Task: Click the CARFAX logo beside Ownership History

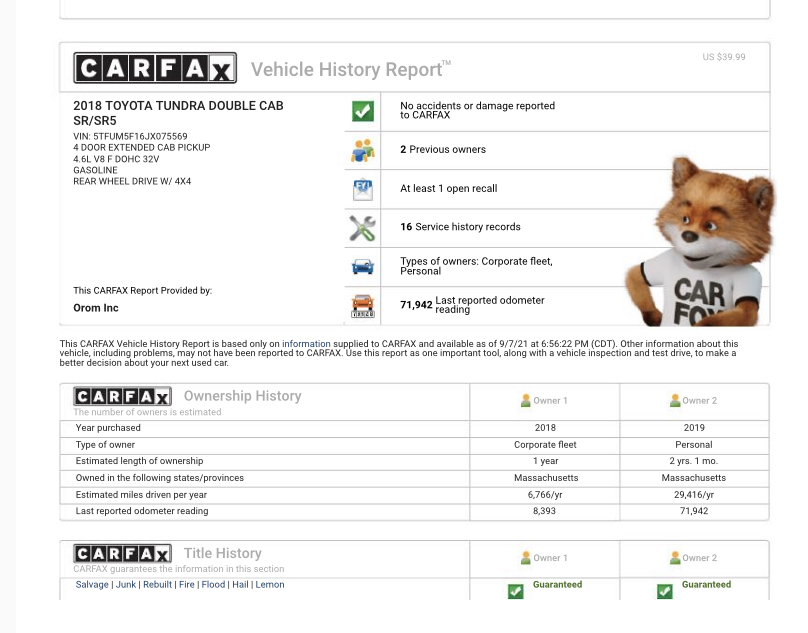Action: click(123, 396)
